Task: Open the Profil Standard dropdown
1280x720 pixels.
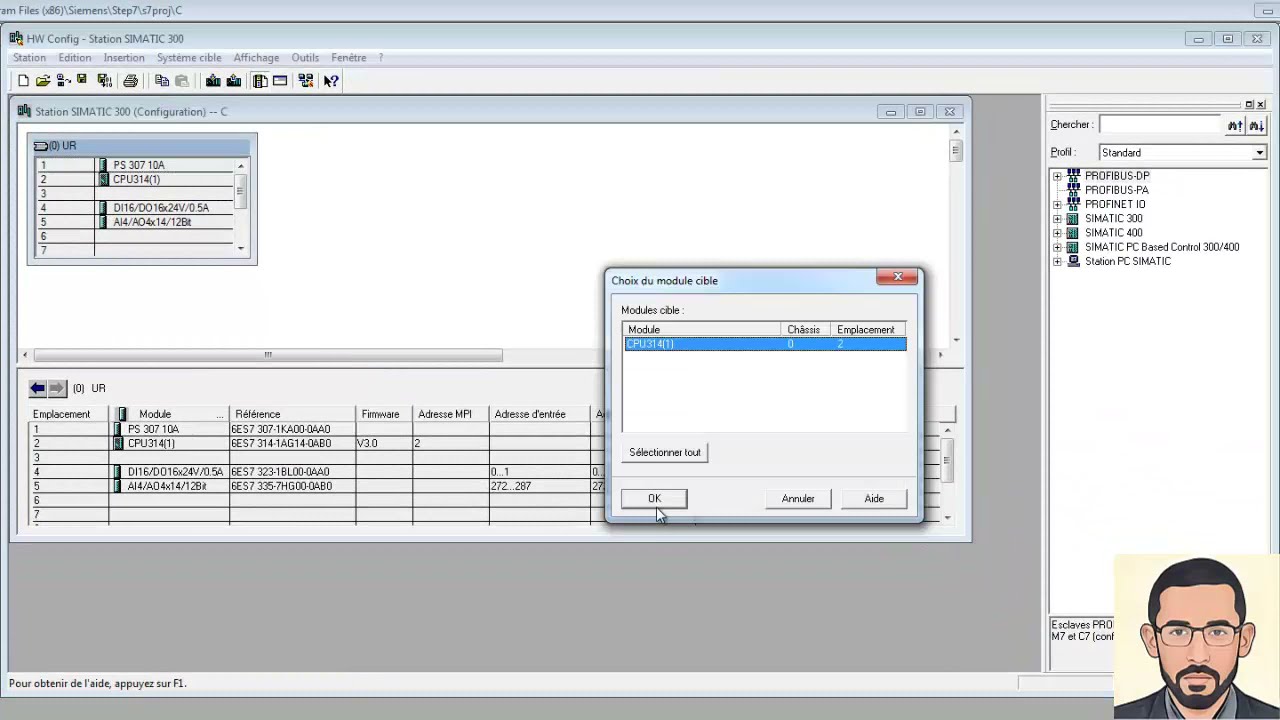Action: coord(1259,153)
